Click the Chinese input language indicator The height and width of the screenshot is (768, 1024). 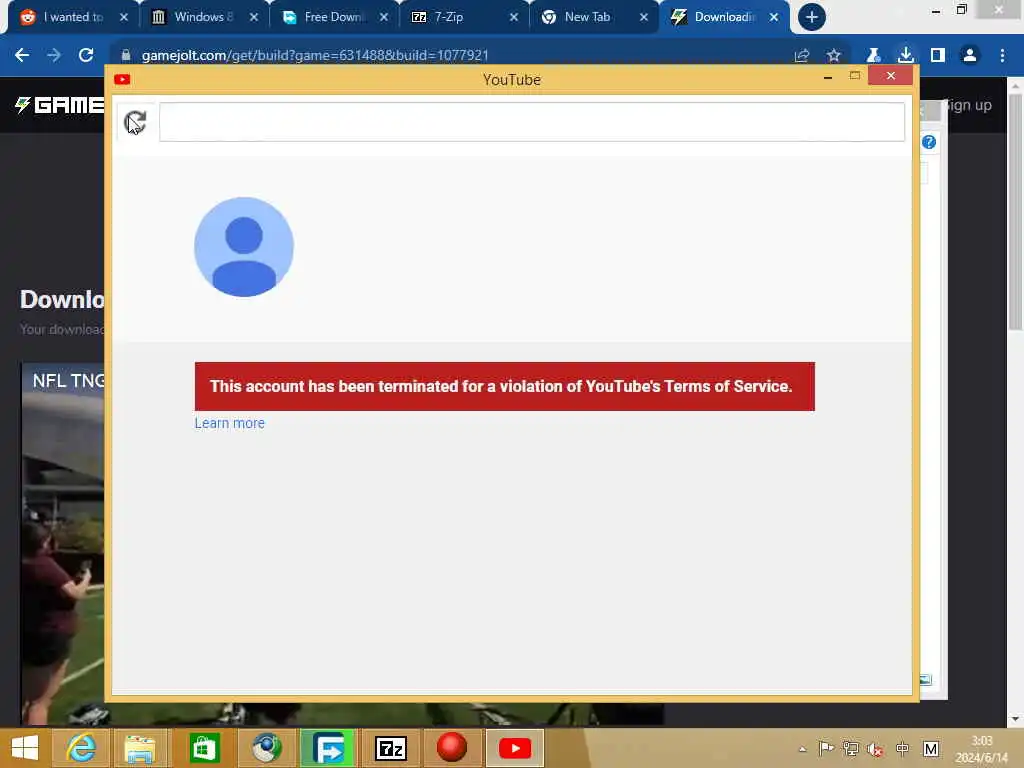point(903,749)
